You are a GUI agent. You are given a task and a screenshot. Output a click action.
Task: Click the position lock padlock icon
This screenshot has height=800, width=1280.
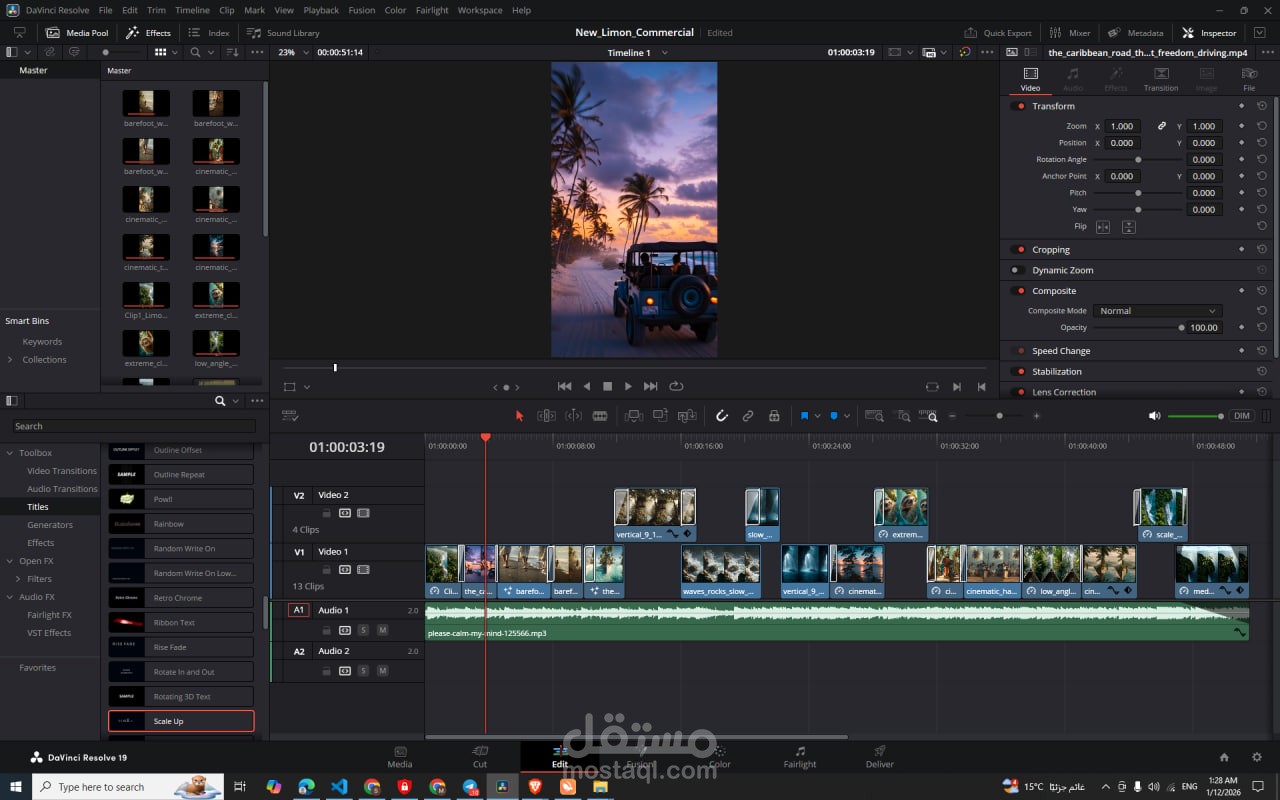[x=774, y=416]
